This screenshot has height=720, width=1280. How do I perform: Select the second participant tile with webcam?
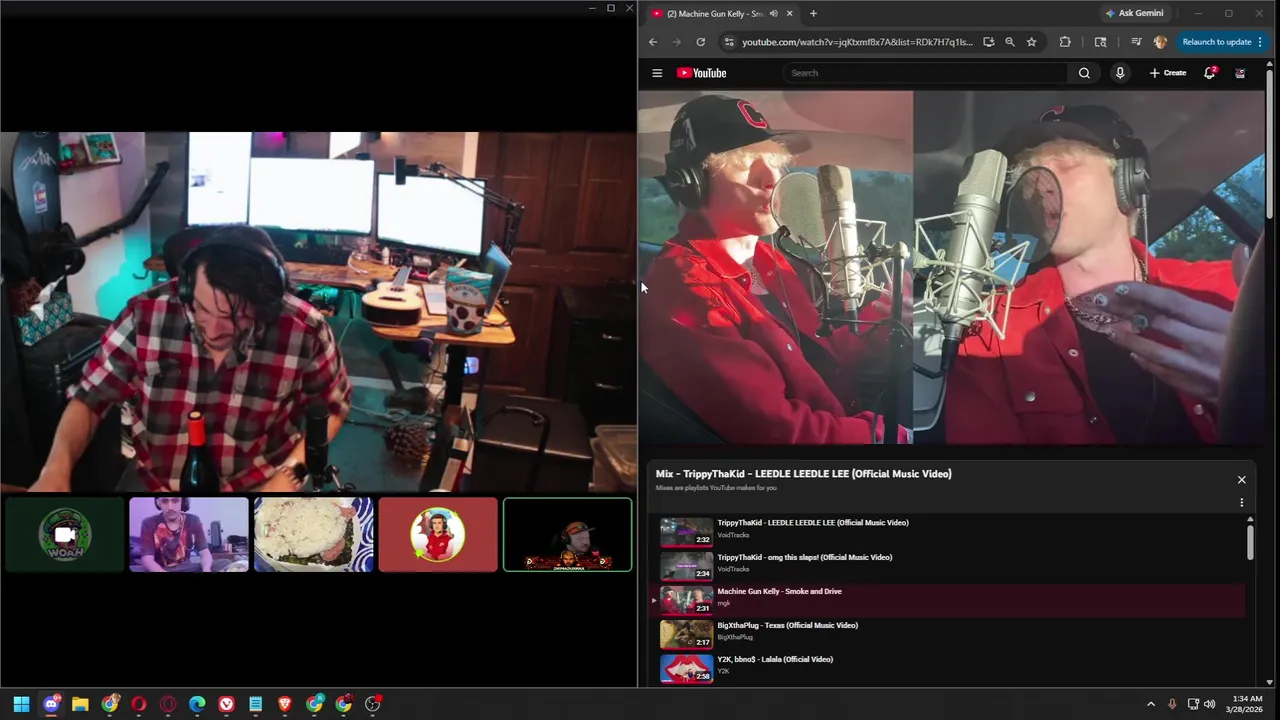[x=189, y=535]
